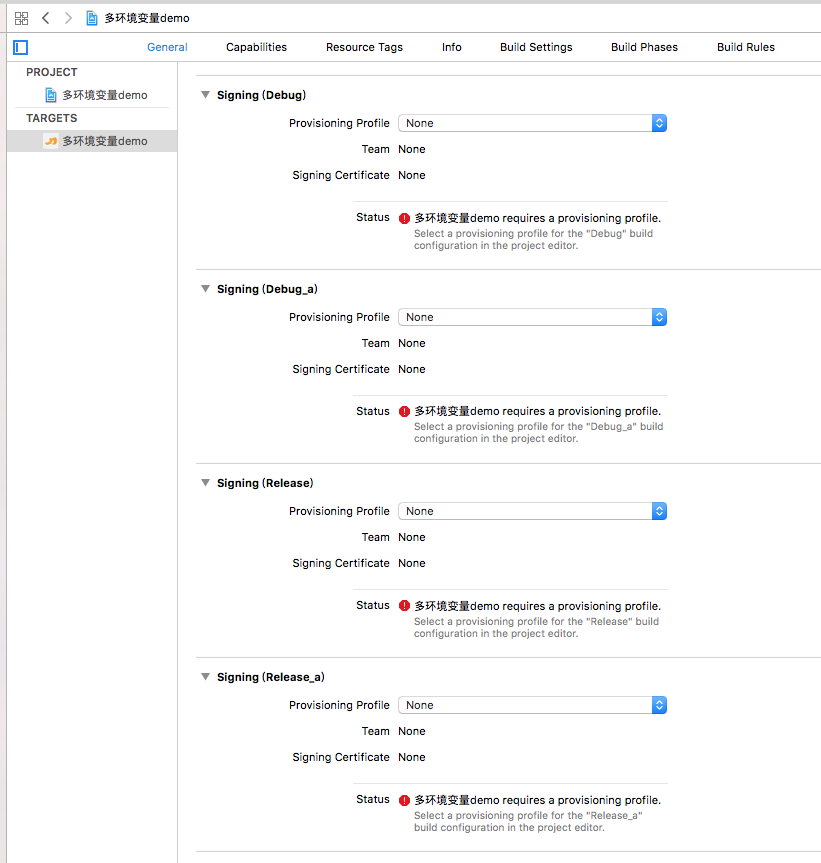Viewport: 821px width, 863px height.
Task: Toggle the targets list sidebar icon
Action: pos(20,47)
